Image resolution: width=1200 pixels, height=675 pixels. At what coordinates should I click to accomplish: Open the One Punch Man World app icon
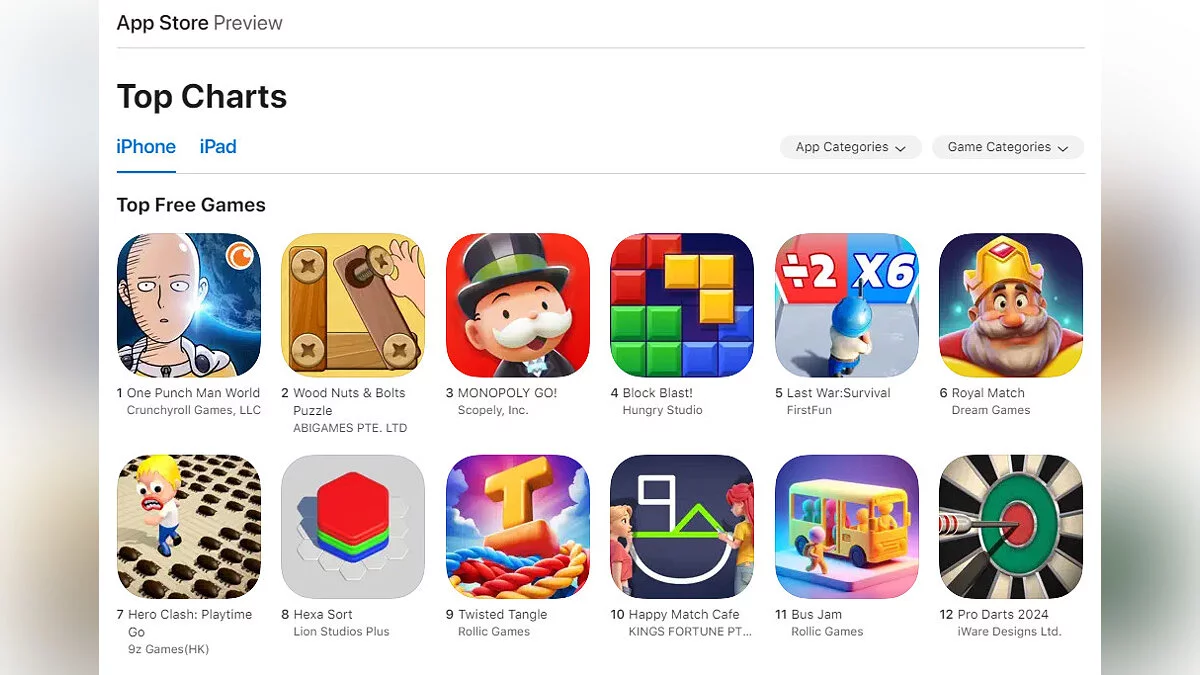tap(189, 305)
